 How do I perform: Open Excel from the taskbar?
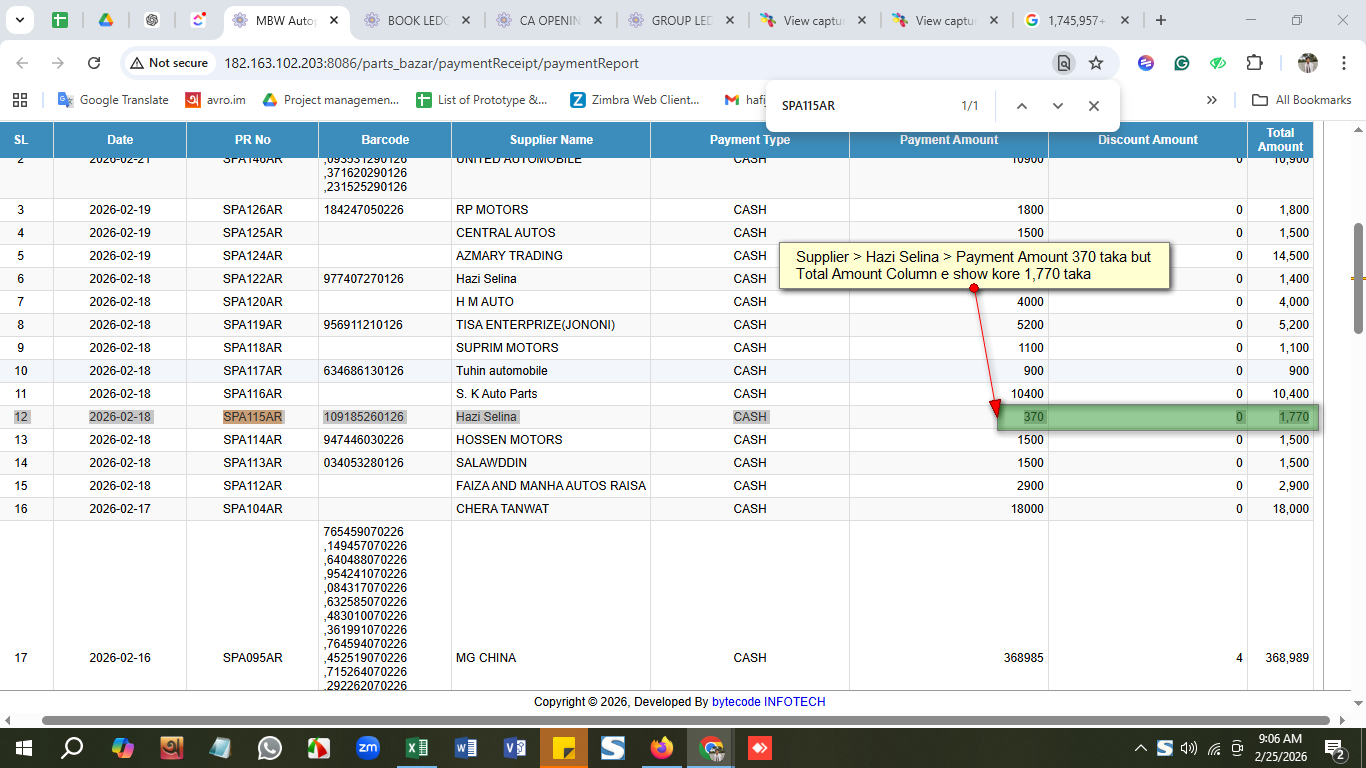click(x=417, y=747)
